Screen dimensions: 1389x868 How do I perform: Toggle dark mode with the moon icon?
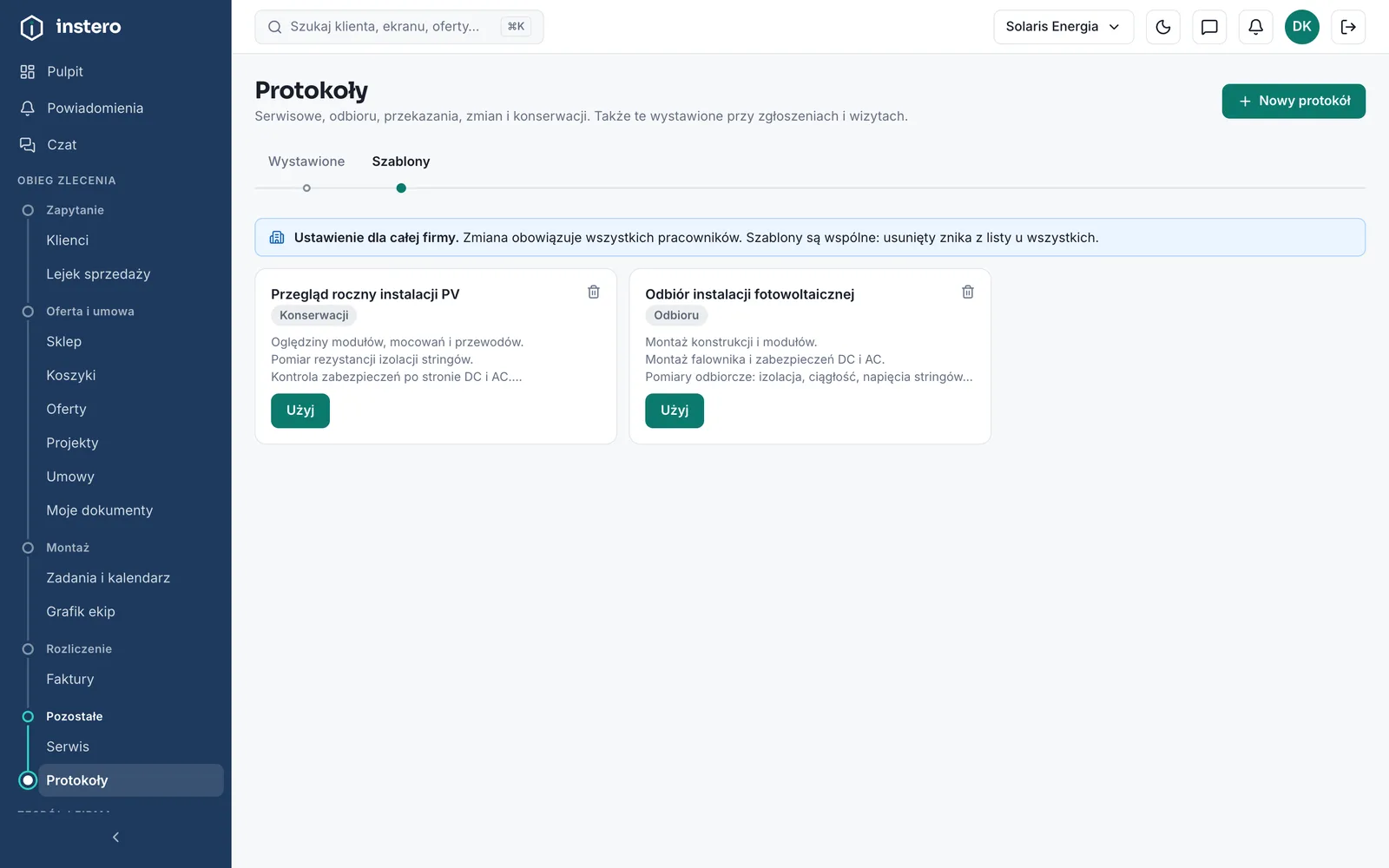tap(1163, 27)
